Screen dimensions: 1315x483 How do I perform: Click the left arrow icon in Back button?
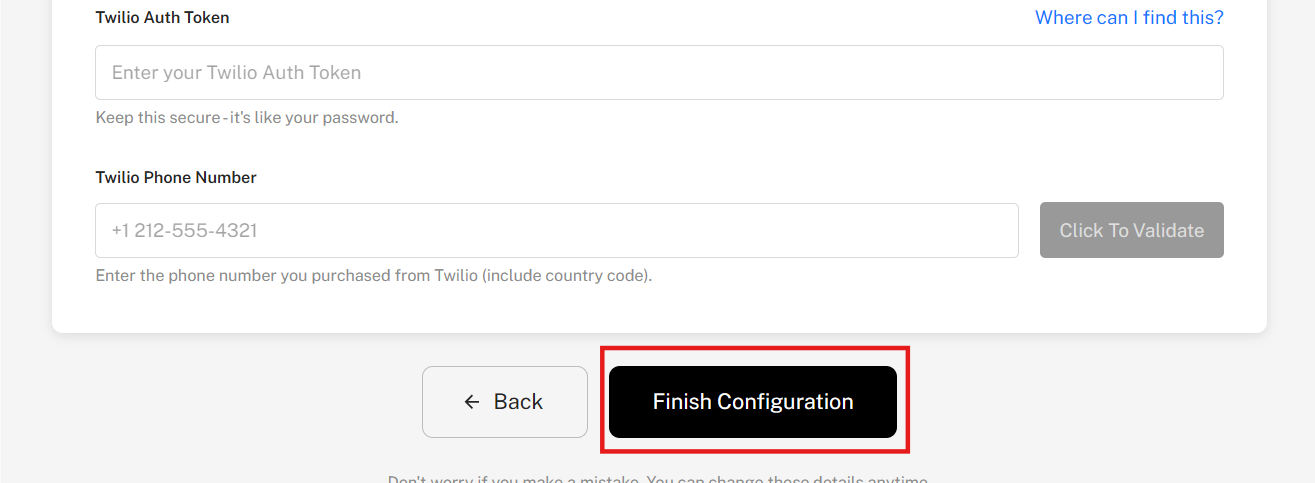[x=472, y=402]
